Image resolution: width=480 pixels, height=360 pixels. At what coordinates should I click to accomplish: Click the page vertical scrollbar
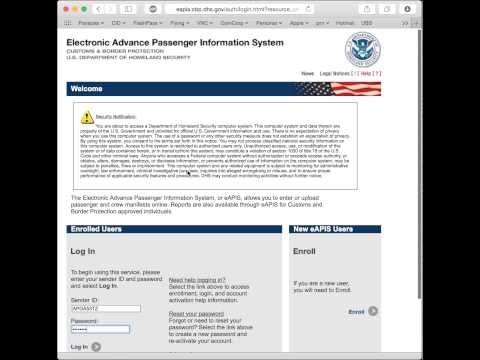pyautogui.click(x=420, y=163)
